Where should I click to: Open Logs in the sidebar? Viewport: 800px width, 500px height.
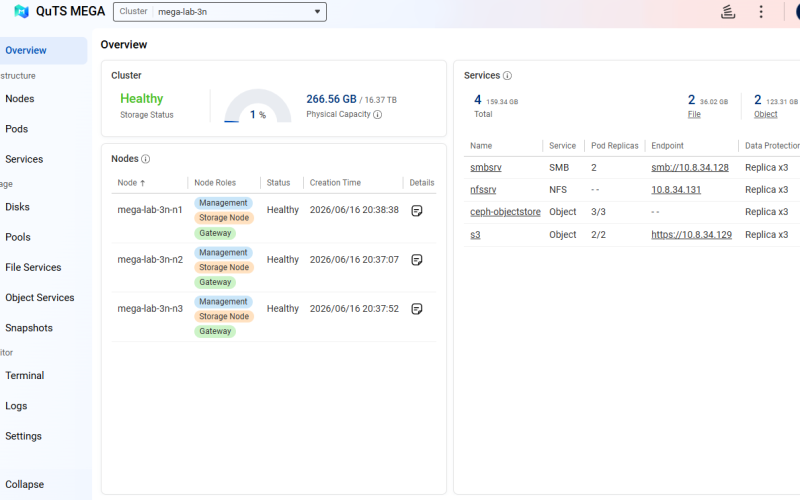(16, 406)
